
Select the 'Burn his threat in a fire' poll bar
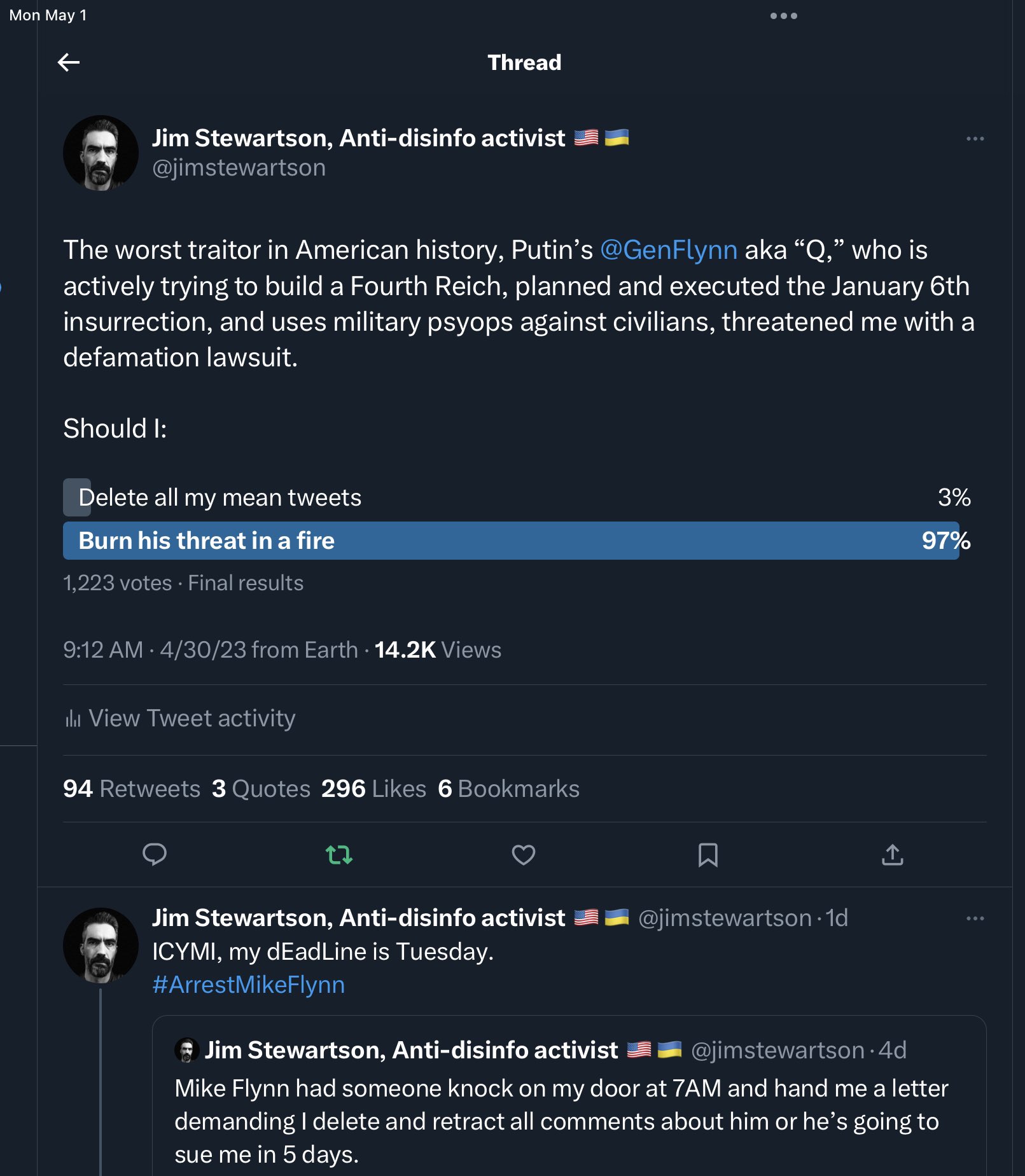coord(511,541)
